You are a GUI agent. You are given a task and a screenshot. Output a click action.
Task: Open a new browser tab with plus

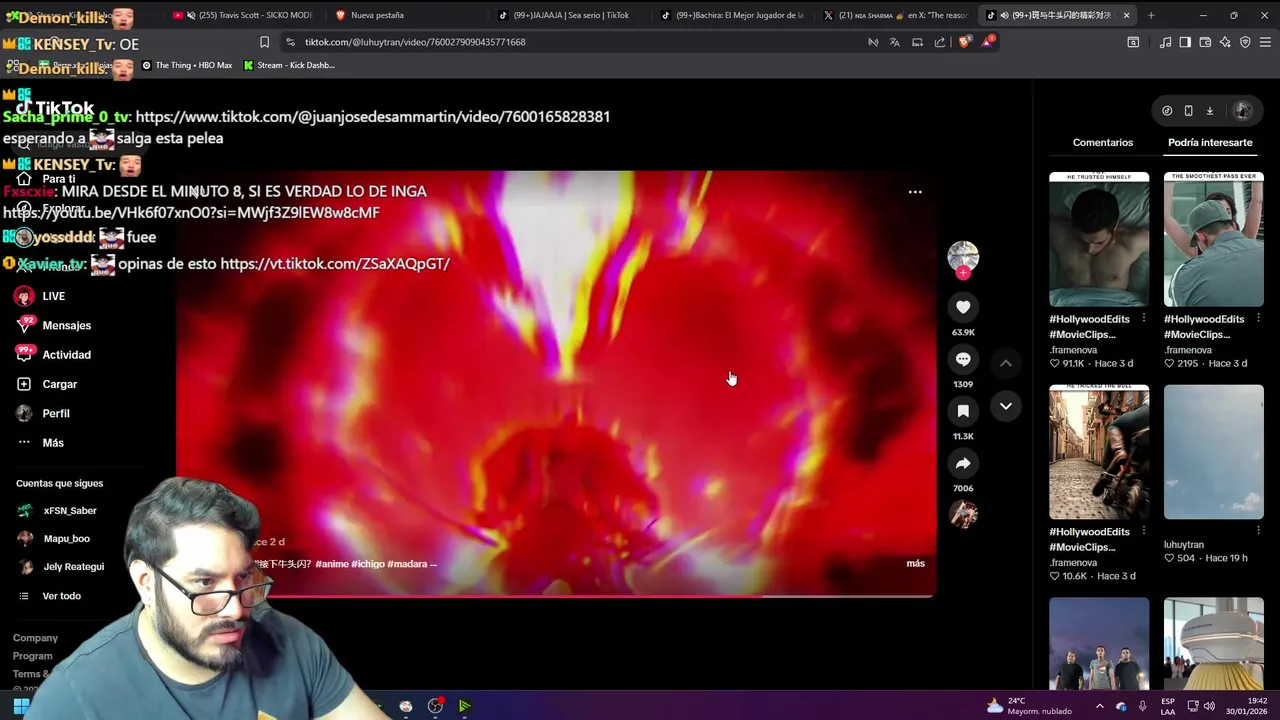point(1151,15)
